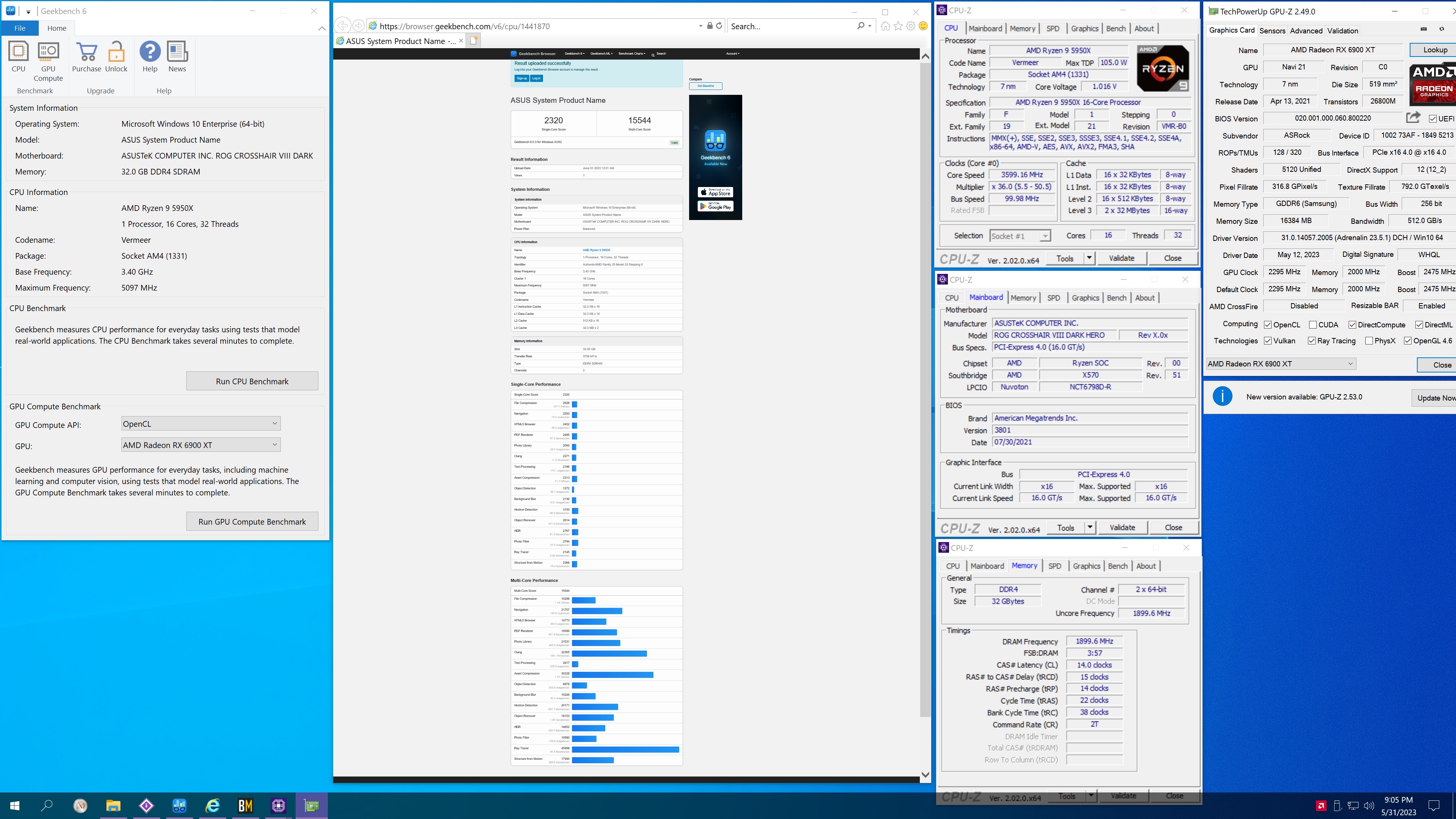Image resolution: width=1456 pixels, height=819 pixels.
Task: Open the BM app in taskbar
Action: (245, 805)
